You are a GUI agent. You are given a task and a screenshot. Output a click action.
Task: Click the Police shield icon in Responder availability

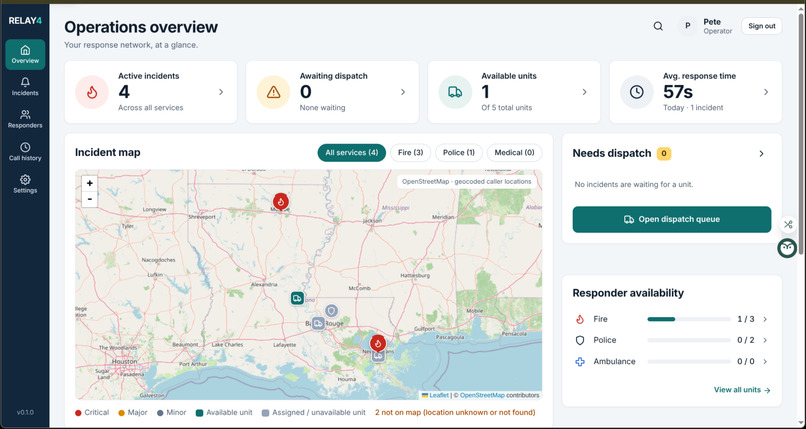click(580, 340)
